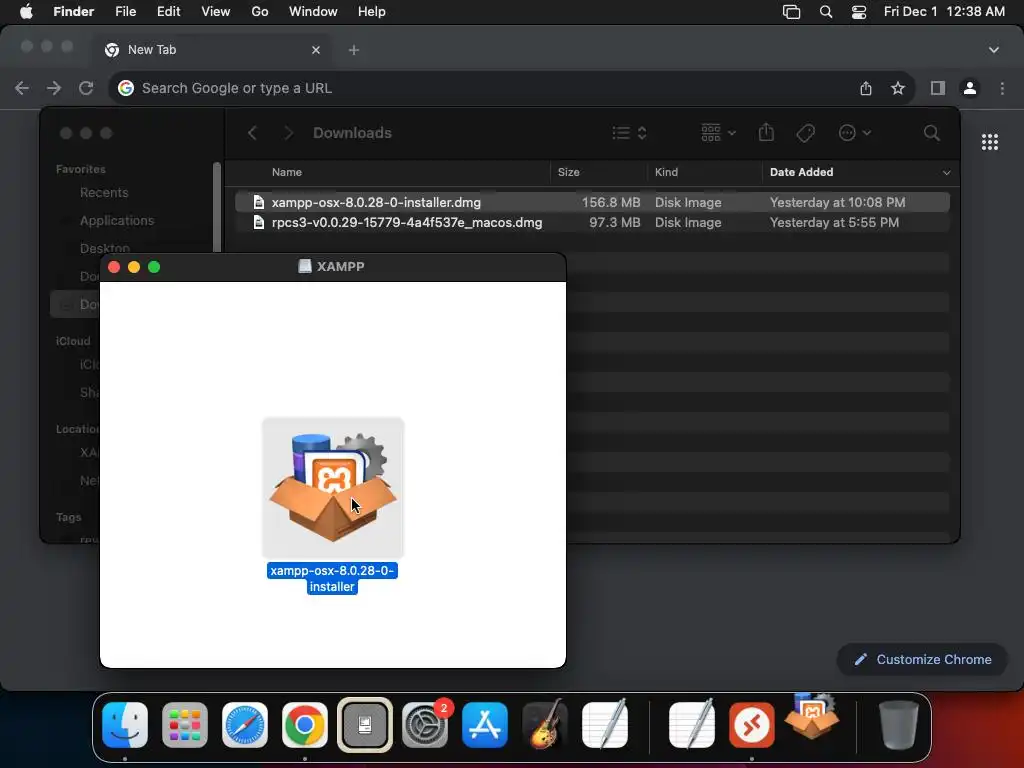Go back in Finder Downloads window
1024x768 pixels.
point(252,133)
